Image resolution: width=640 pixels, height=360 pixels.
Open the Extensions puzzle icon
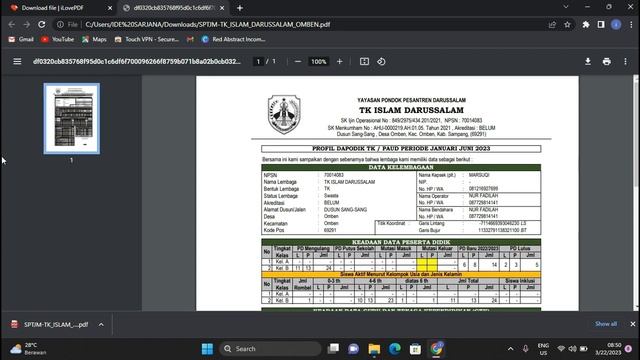tap(586, 24)
